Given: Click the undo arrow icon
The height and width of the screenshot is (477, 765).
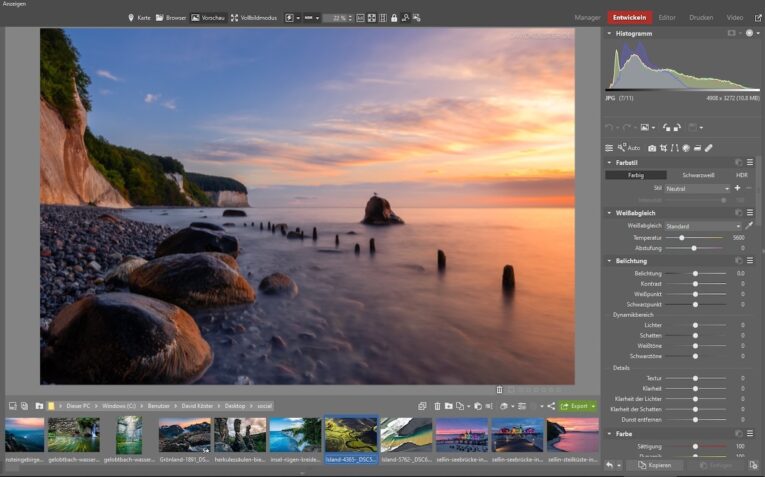Looking at the screenshot, I should (x=609, y=127).
